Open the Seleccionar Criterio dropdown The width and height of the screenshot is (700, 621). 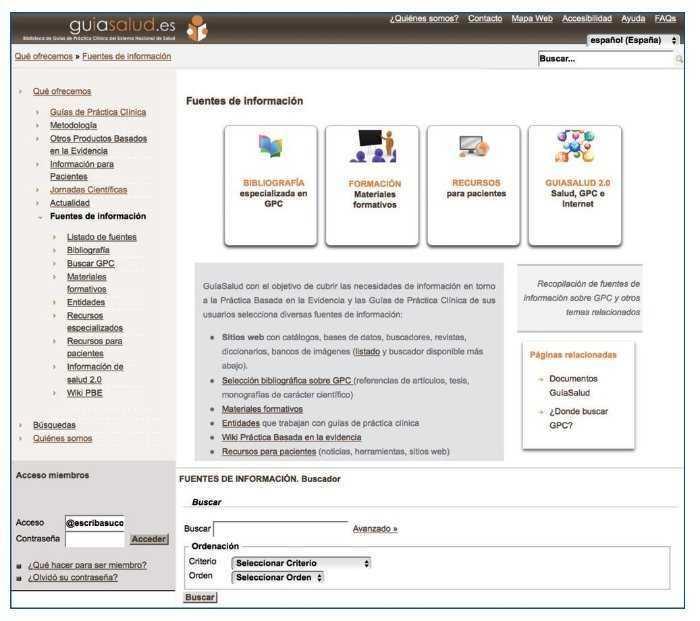[301, 563]
